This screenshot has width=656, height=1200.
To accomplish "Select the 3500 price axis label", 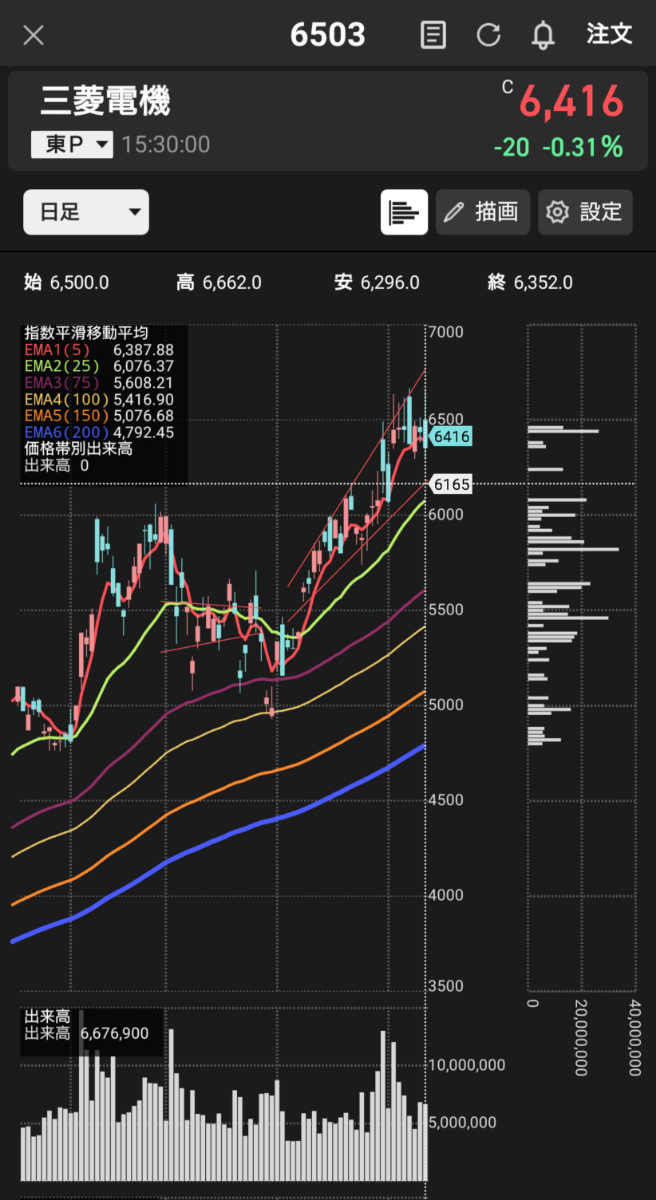I will [x=446, y=986].
